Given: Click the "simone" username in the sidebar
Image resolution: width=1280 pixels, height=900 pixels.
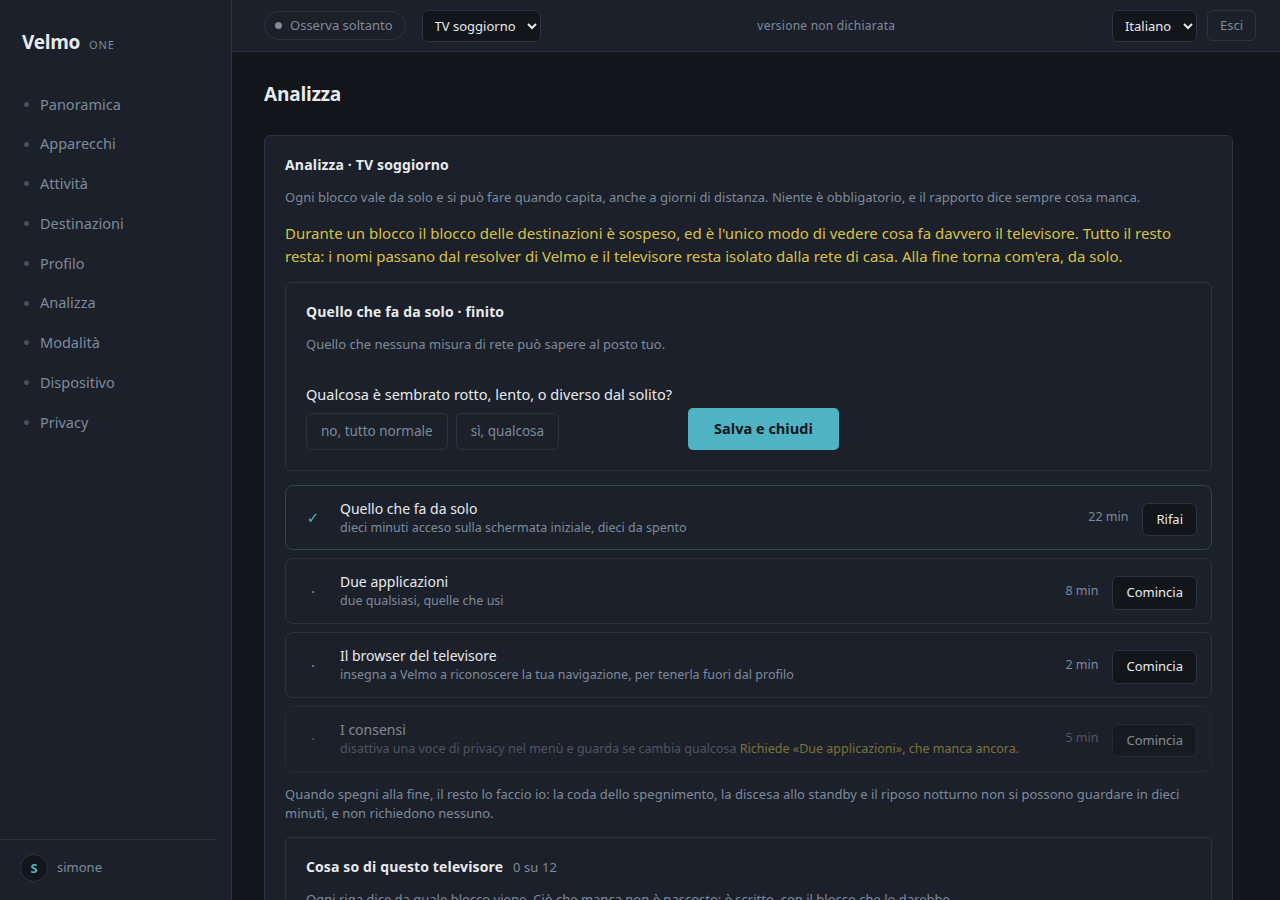Looking at the screenshot, I should [79, 868].
